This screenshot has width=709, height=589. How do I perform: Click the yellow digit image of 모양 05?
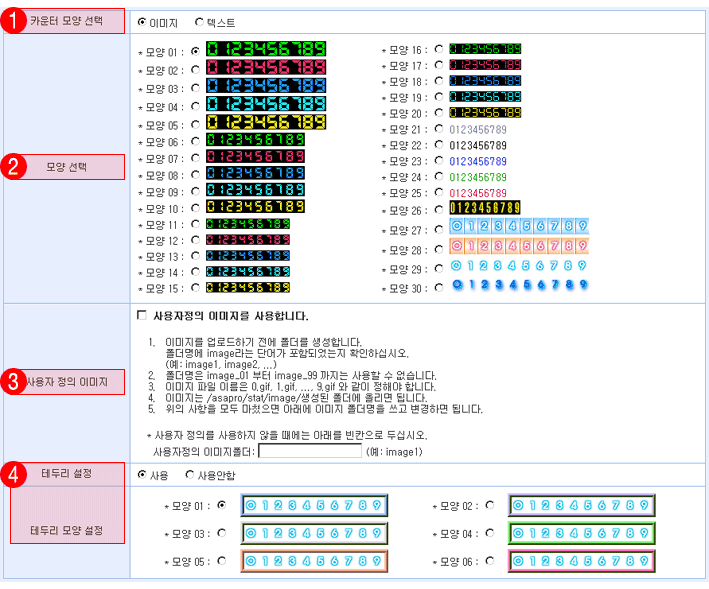click(265, 123)
